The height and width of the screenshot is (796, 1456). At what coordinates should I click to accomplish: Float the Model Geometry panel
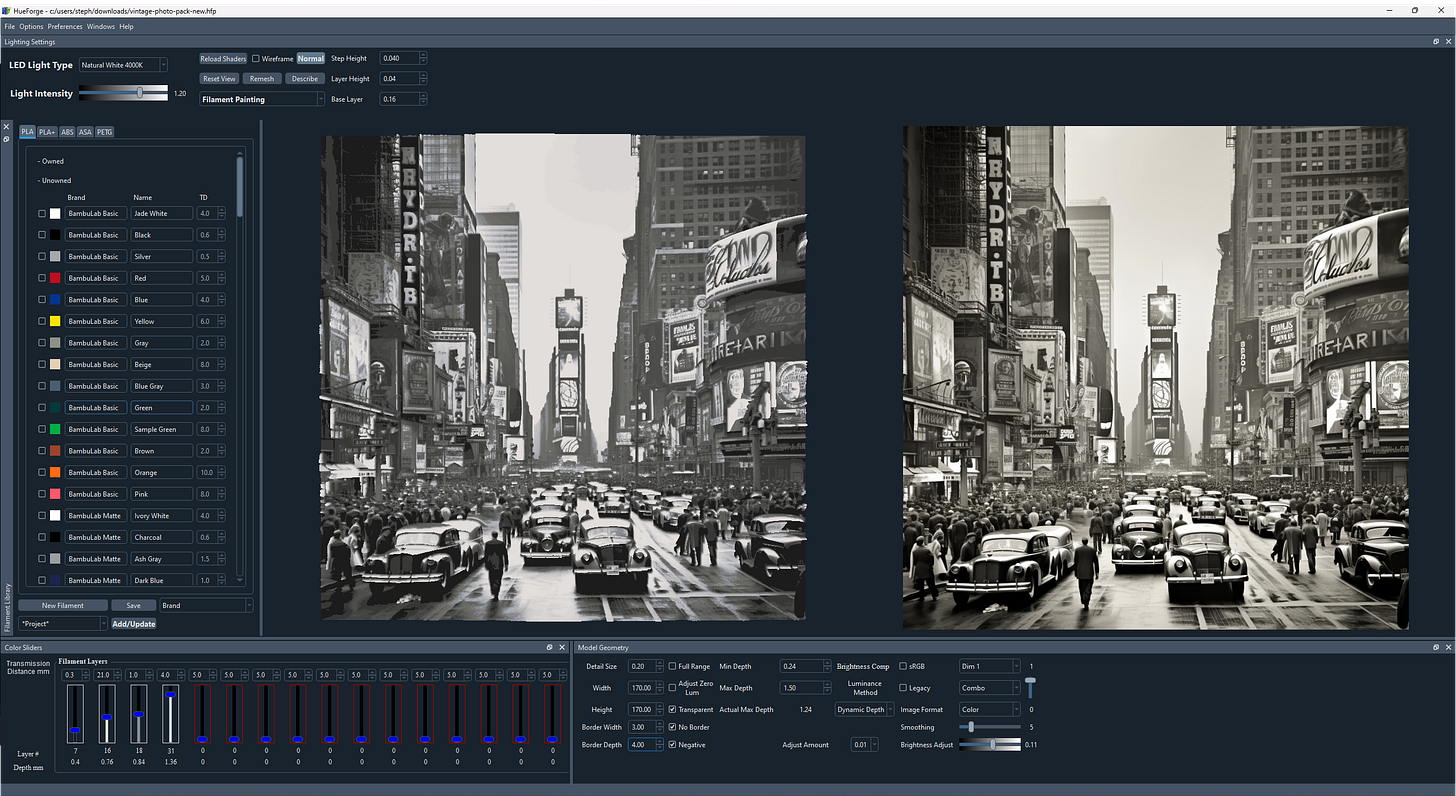[1435, 647]
